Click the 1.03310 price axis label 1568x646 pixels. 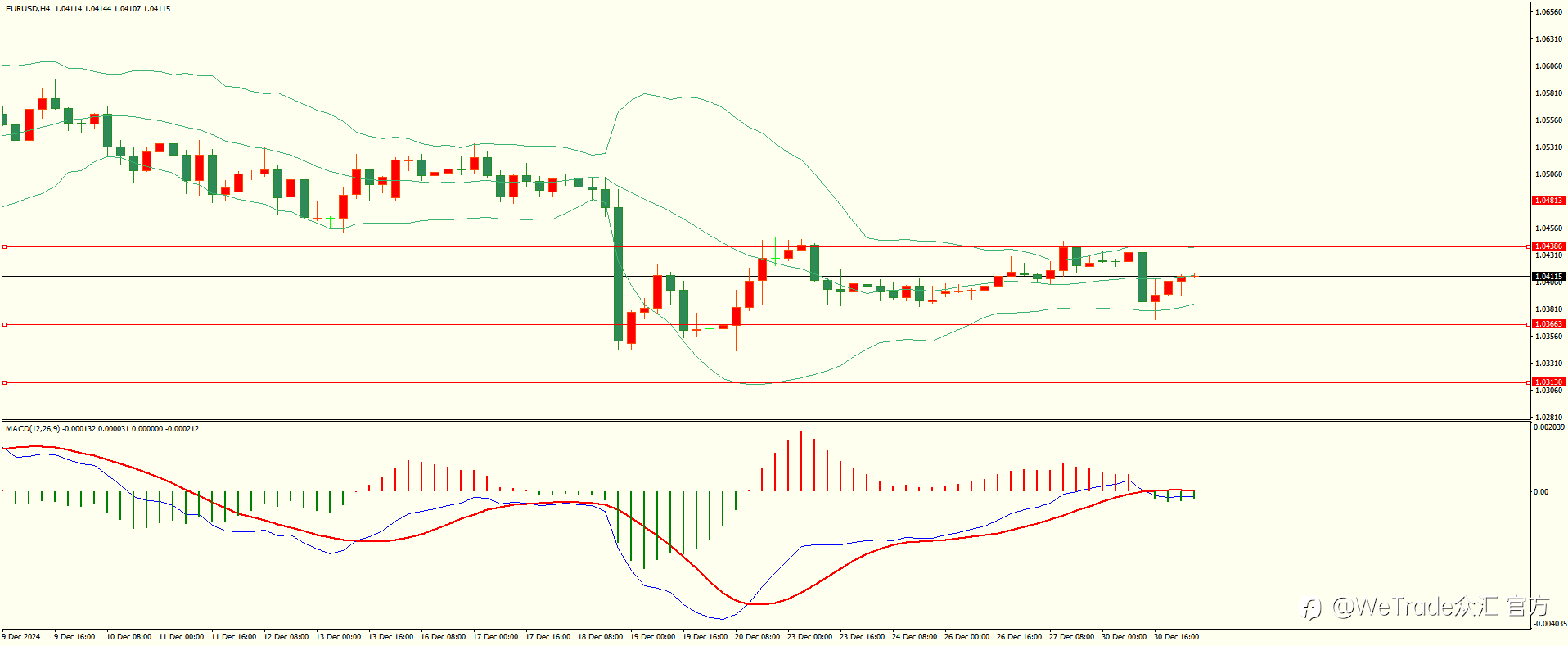click(x=1549, y=364)
